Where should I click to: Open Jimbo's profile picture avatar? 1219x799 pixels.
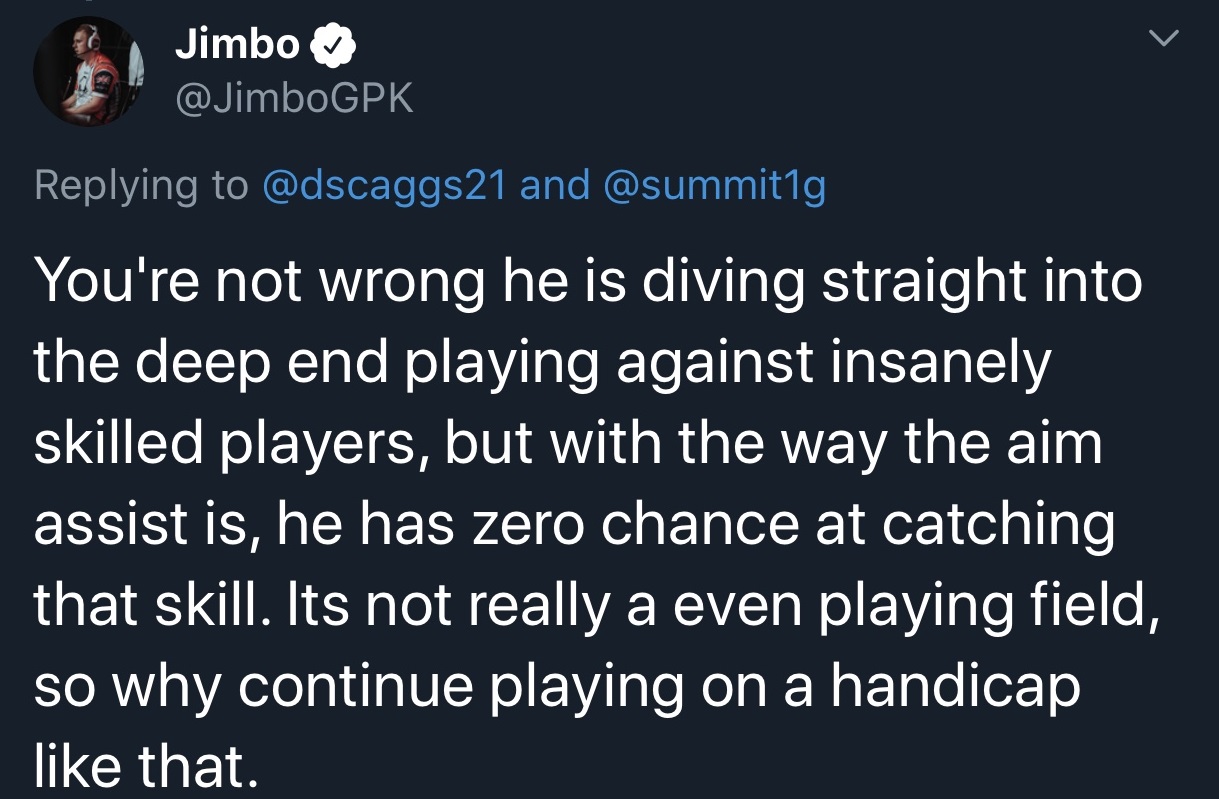[x=89, y=72]
